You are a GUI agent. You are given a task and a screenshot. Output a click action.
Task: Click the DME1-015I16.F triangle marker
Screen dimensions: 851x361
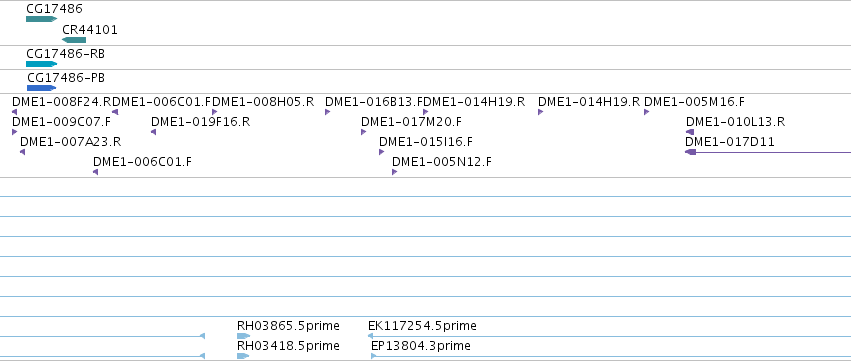click(x=382, y=152)
